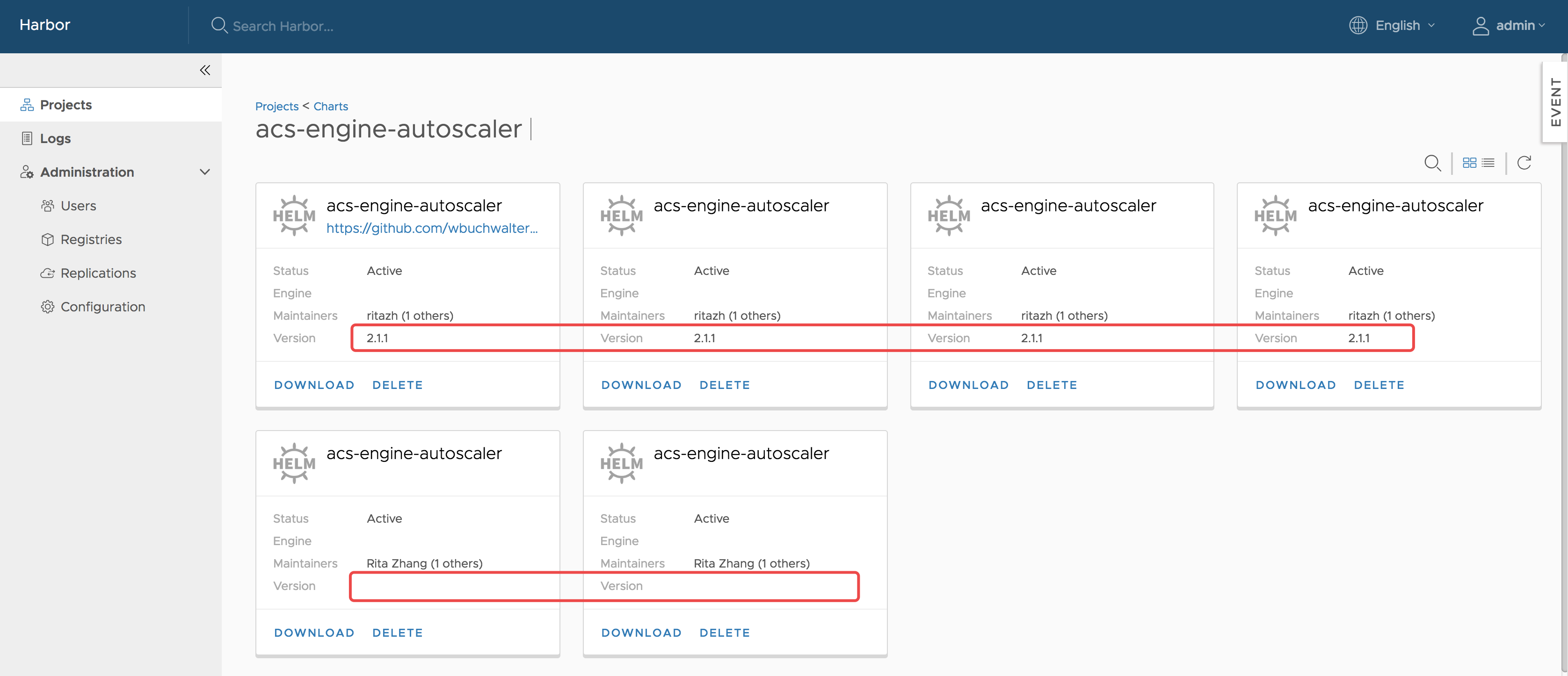
Task: Open the EVENT side panel tab
Action: pos(1555,101)
